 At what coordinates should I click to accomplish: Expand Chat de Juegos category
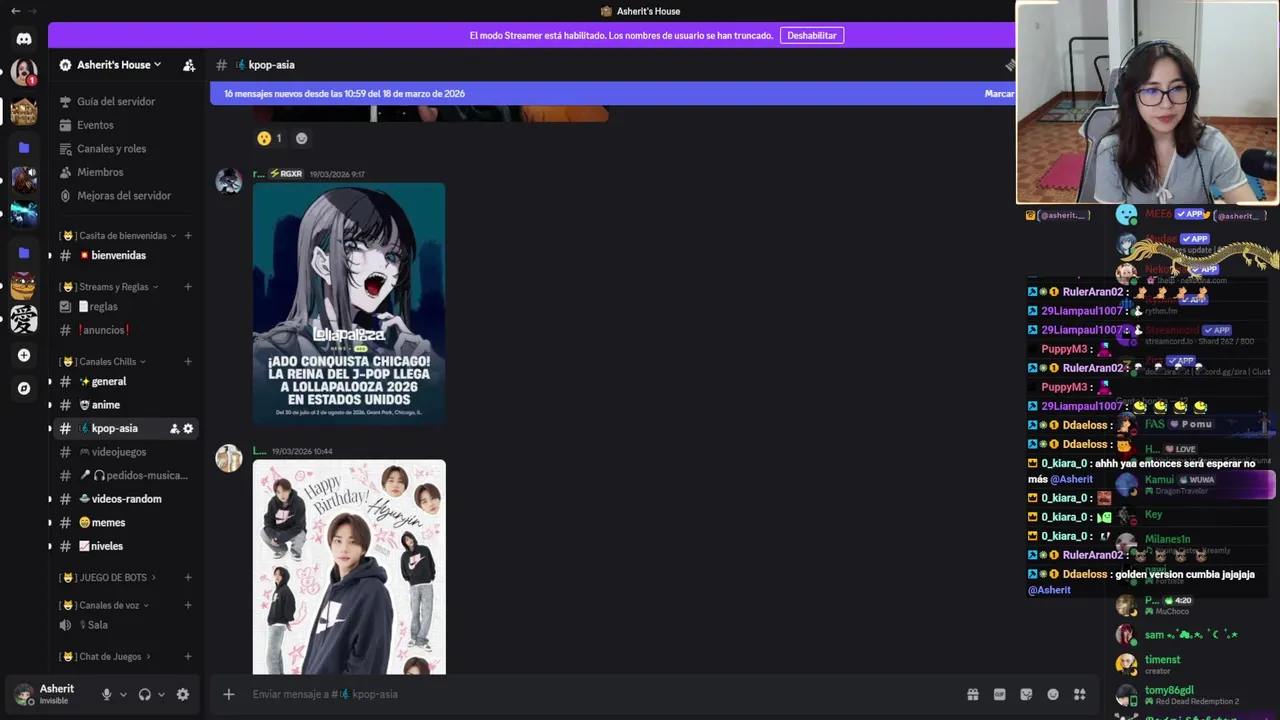point(106,657)
